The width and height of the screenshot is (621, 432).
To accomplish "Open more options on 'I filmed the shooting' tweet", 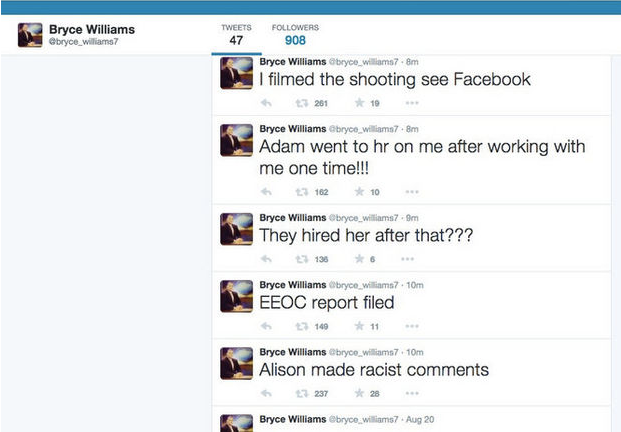I will tap(412, 102).
